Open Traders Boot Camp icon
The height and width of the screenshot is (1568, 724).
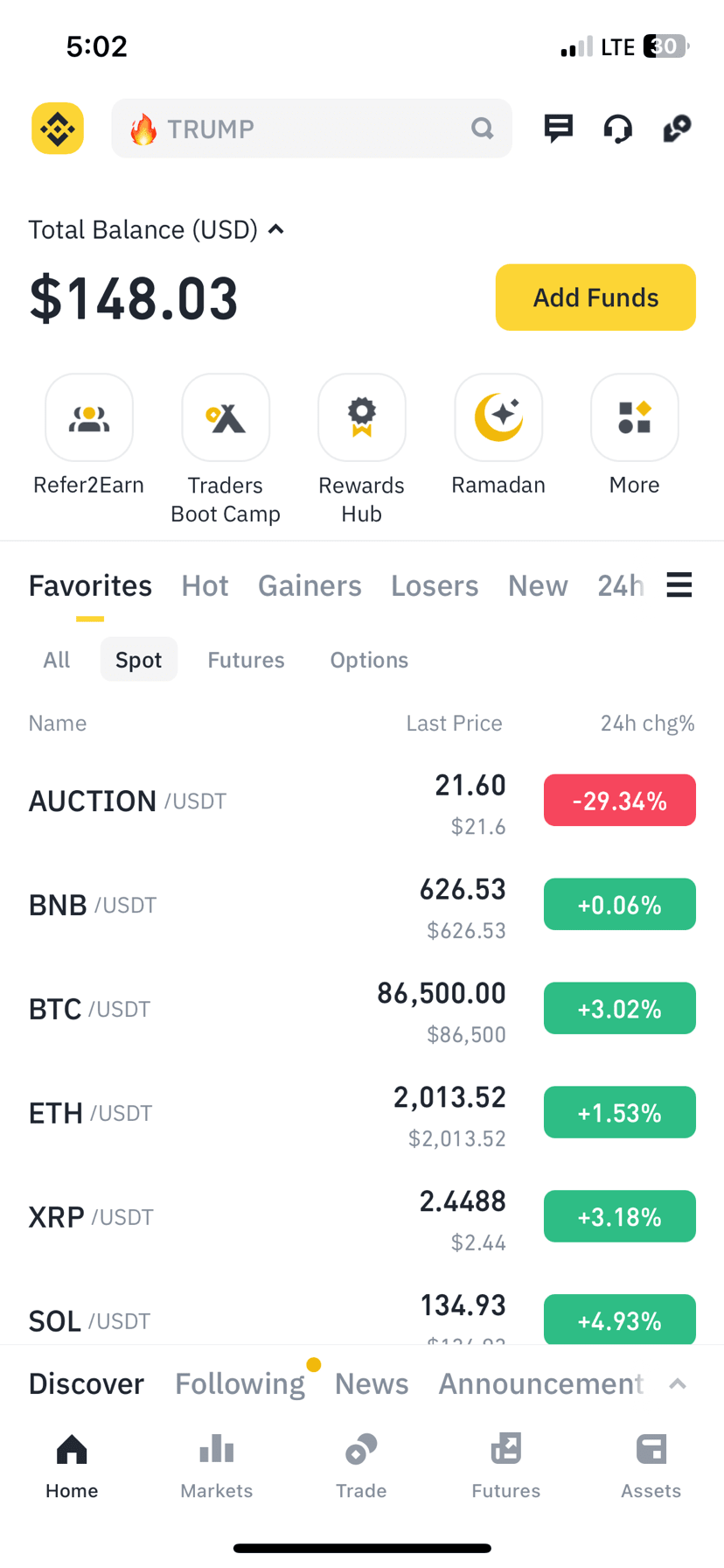tap(226, 417)
